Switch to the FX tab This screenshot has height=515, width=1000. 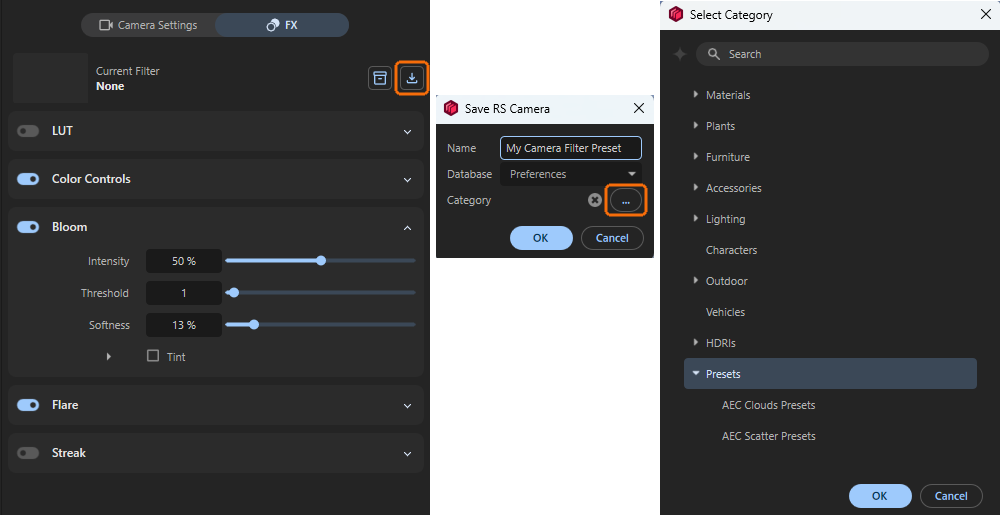[x=282, y=25]
